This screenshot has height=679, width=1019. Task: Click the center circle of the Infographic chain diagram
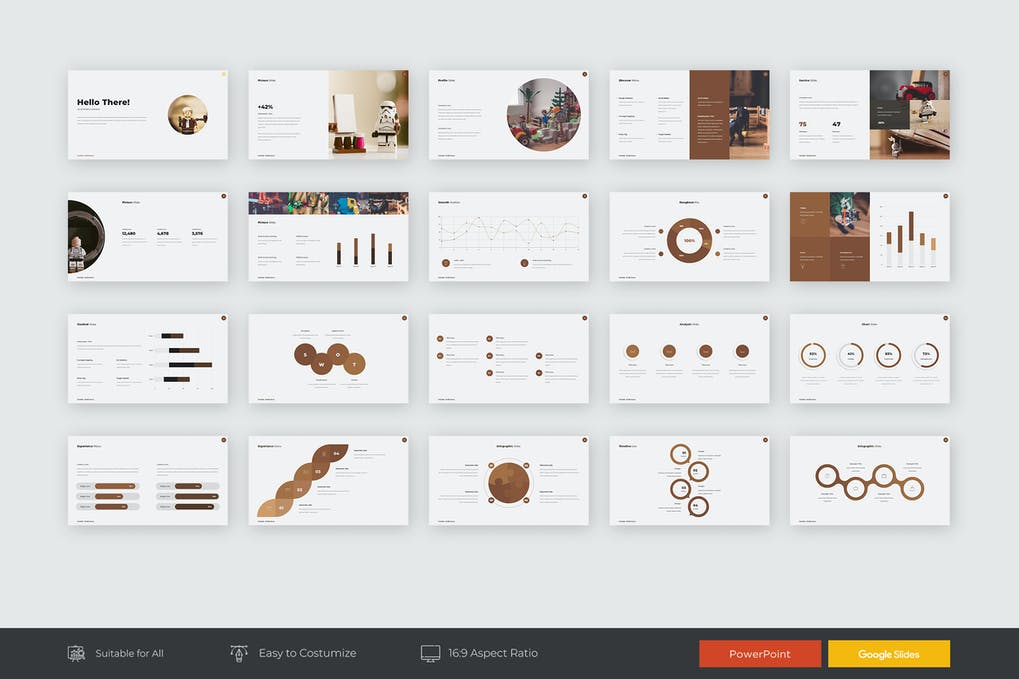(868, 480)
